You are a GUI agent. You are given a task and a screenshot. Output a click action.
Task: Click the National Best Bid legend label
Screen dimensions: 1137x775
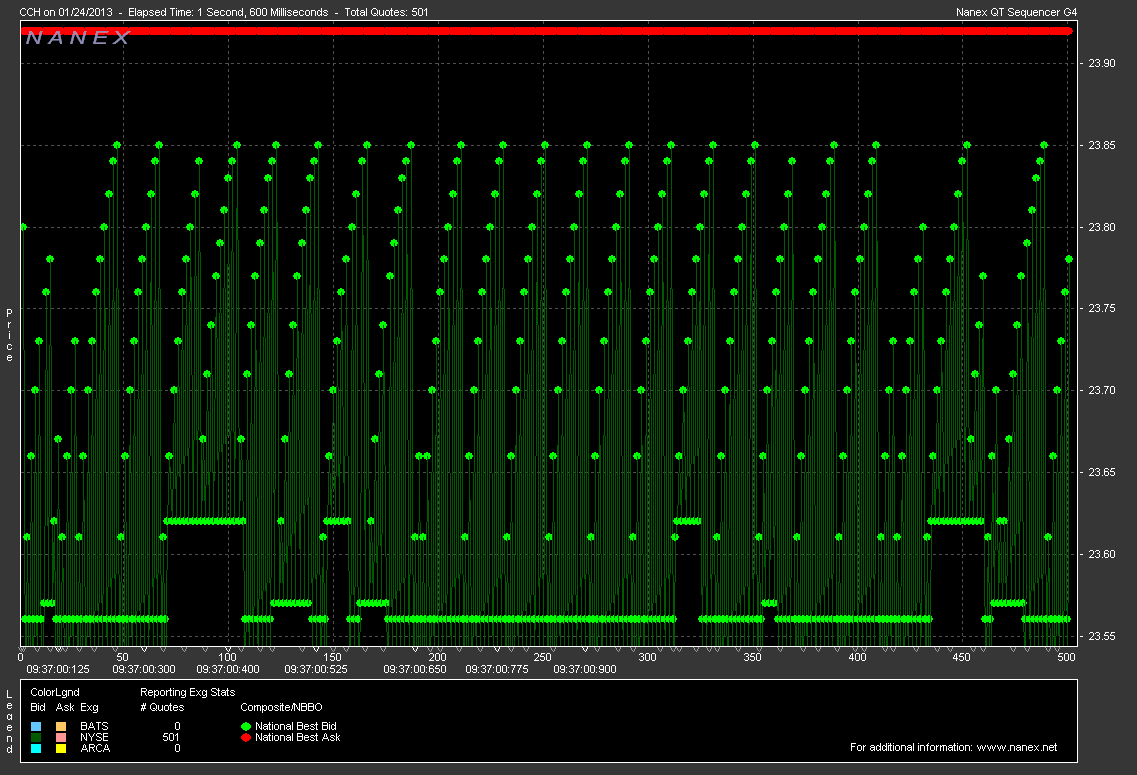(296, 726)
